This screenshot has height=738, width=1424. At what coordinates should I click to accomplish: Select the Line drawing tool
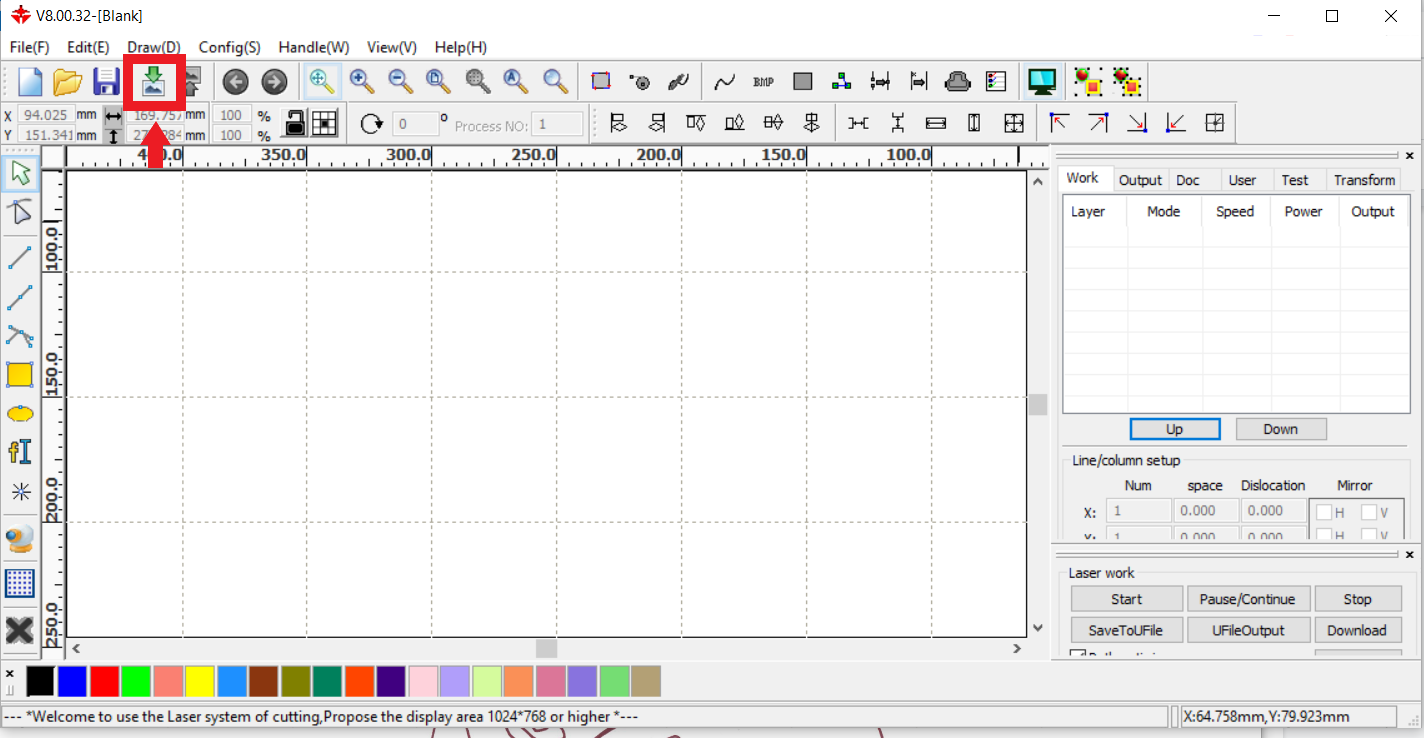[20, 257]
